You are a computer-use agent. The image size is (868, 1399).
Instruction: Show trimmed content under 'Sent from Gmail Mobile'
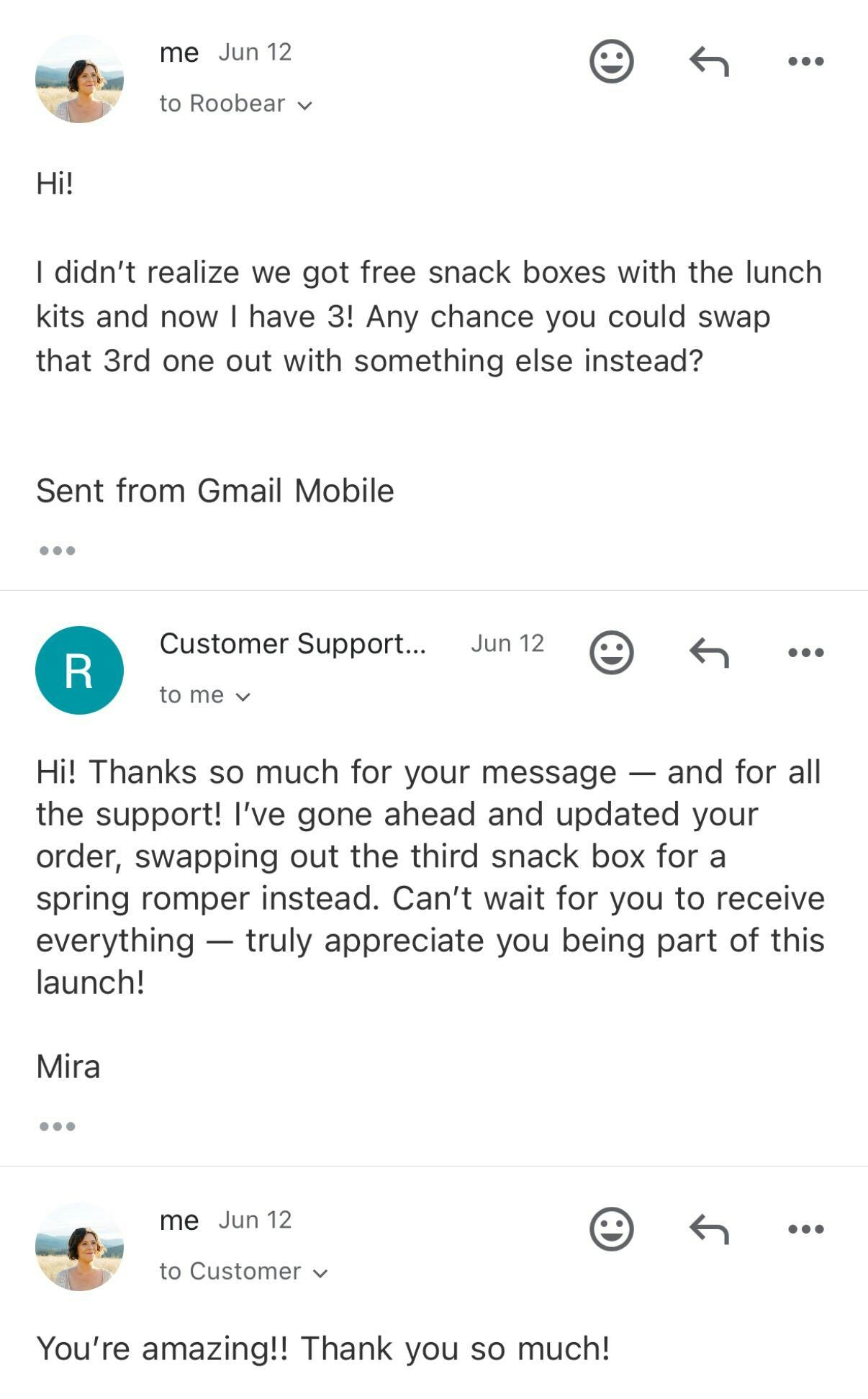[57, 551]
